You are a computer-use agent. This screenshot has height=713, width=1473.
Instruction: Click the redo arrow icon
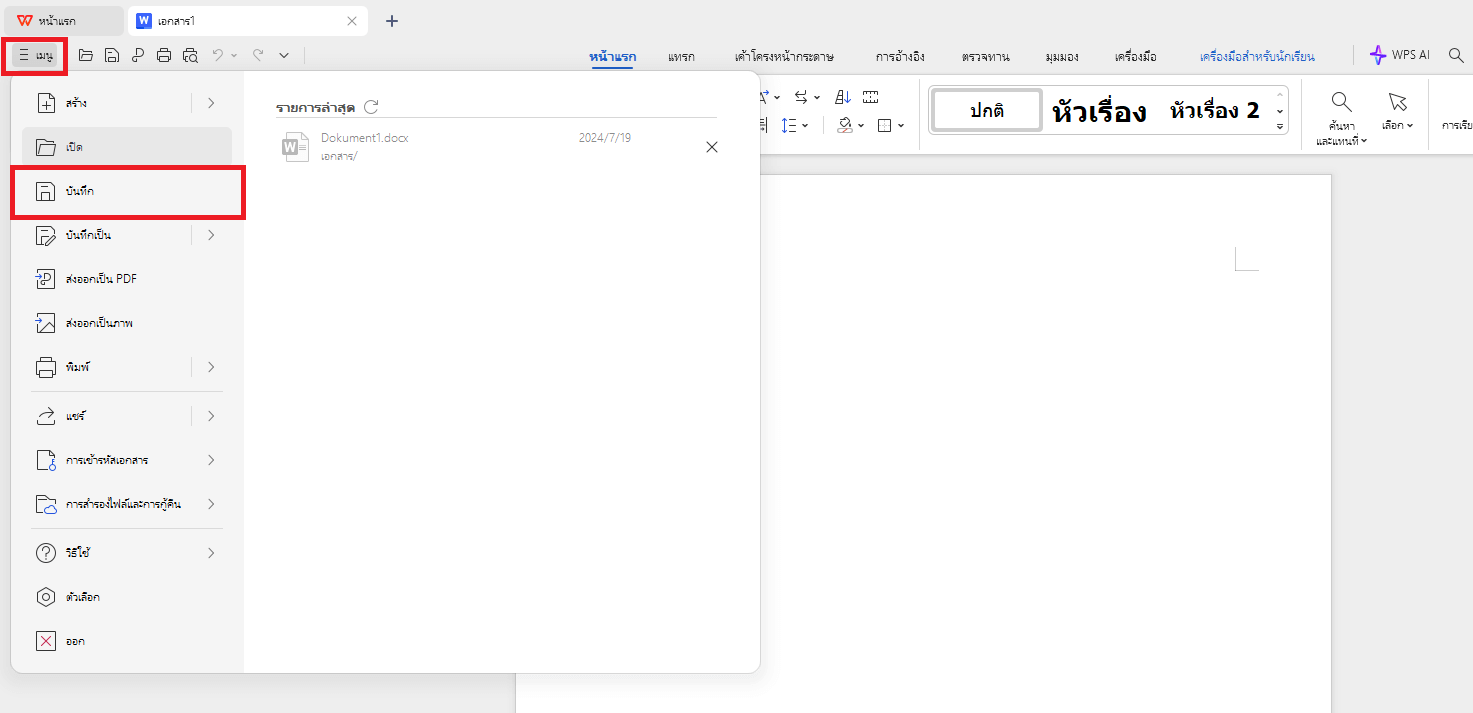pyautogui.click(x=258, y=55)
